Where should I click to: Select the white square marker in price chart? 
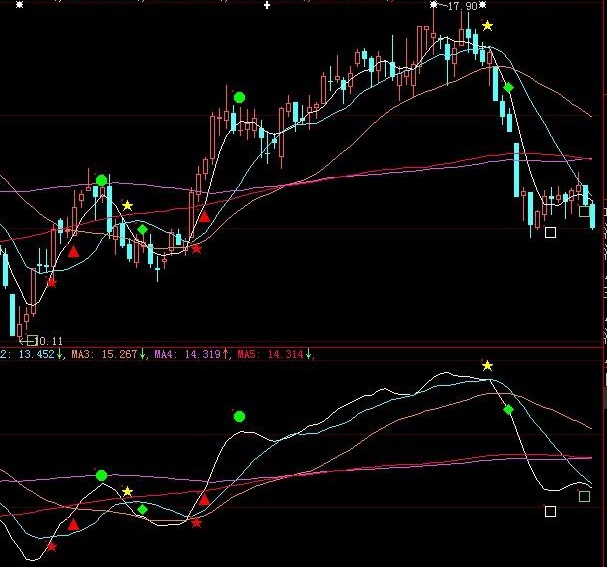(550, 232)
